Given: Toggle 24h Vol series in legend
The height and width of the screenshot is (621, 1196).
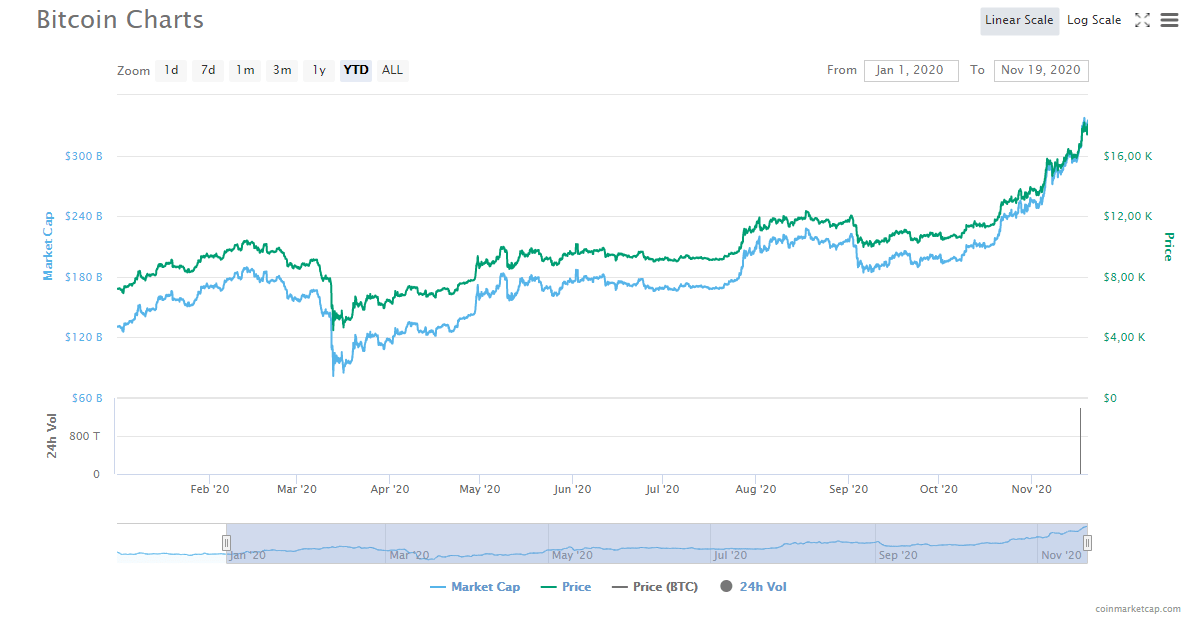Looking at the screenshot, I should (753, 587).
